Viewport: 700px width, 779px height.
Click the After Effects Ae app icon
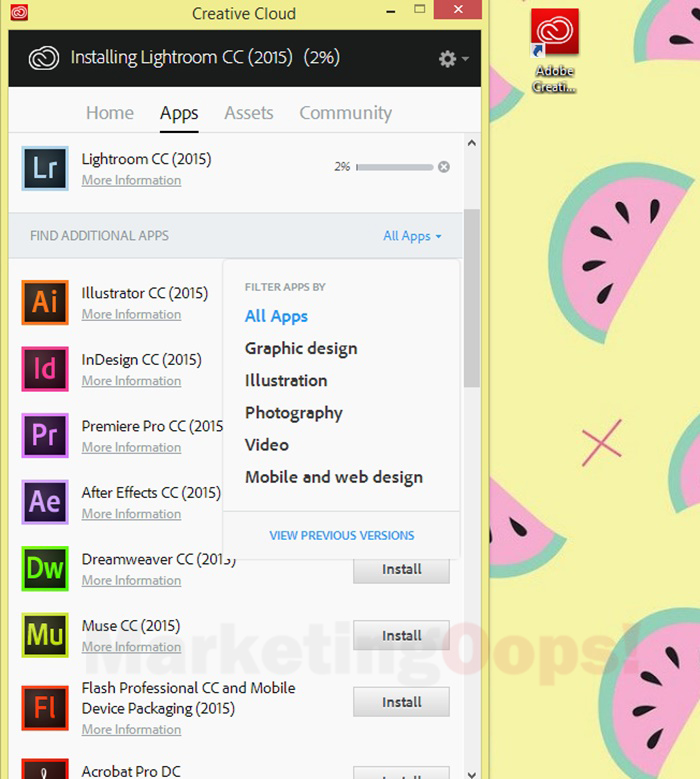tap(45, 502)
